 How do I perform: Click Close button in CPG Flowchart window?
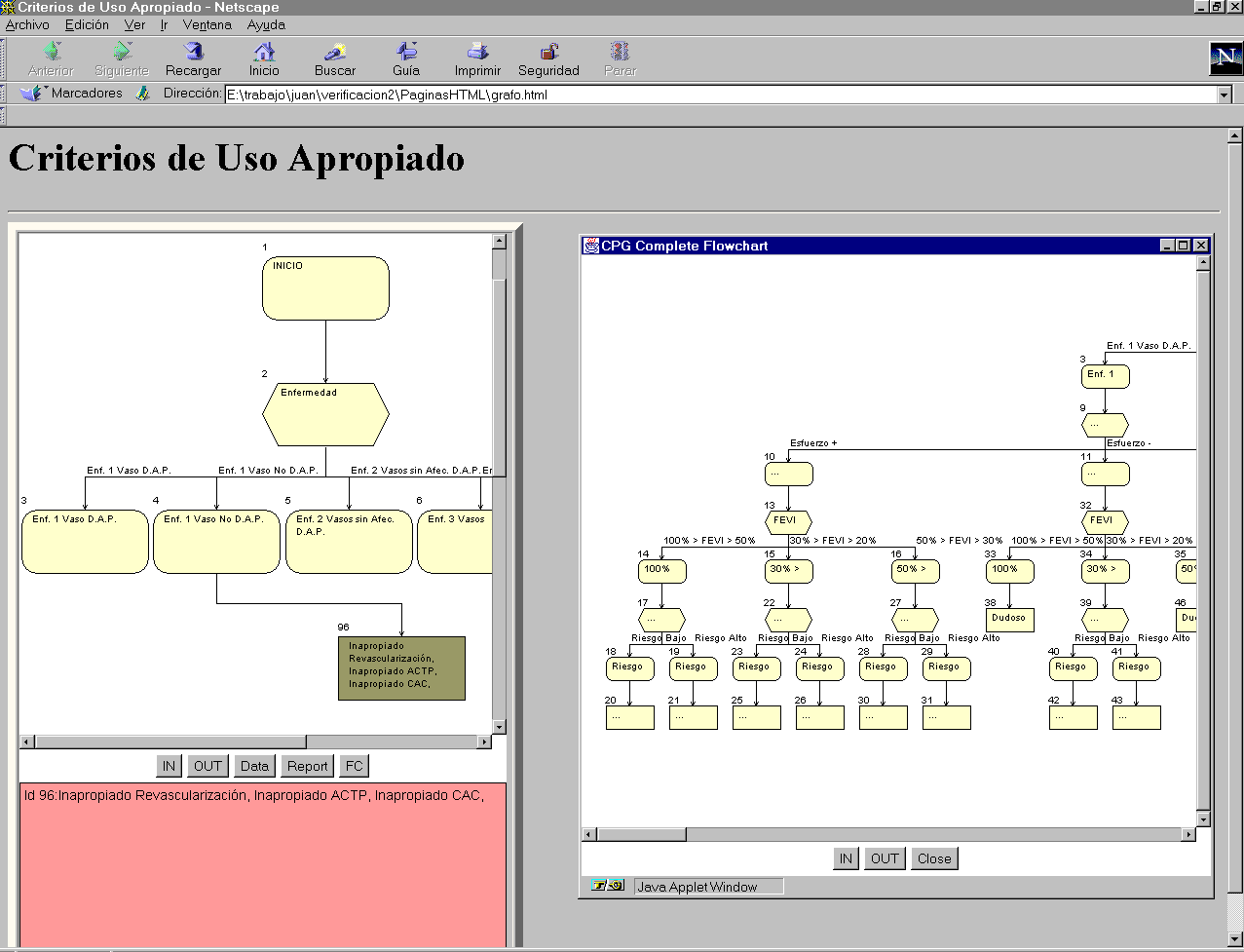click(934, 858)
